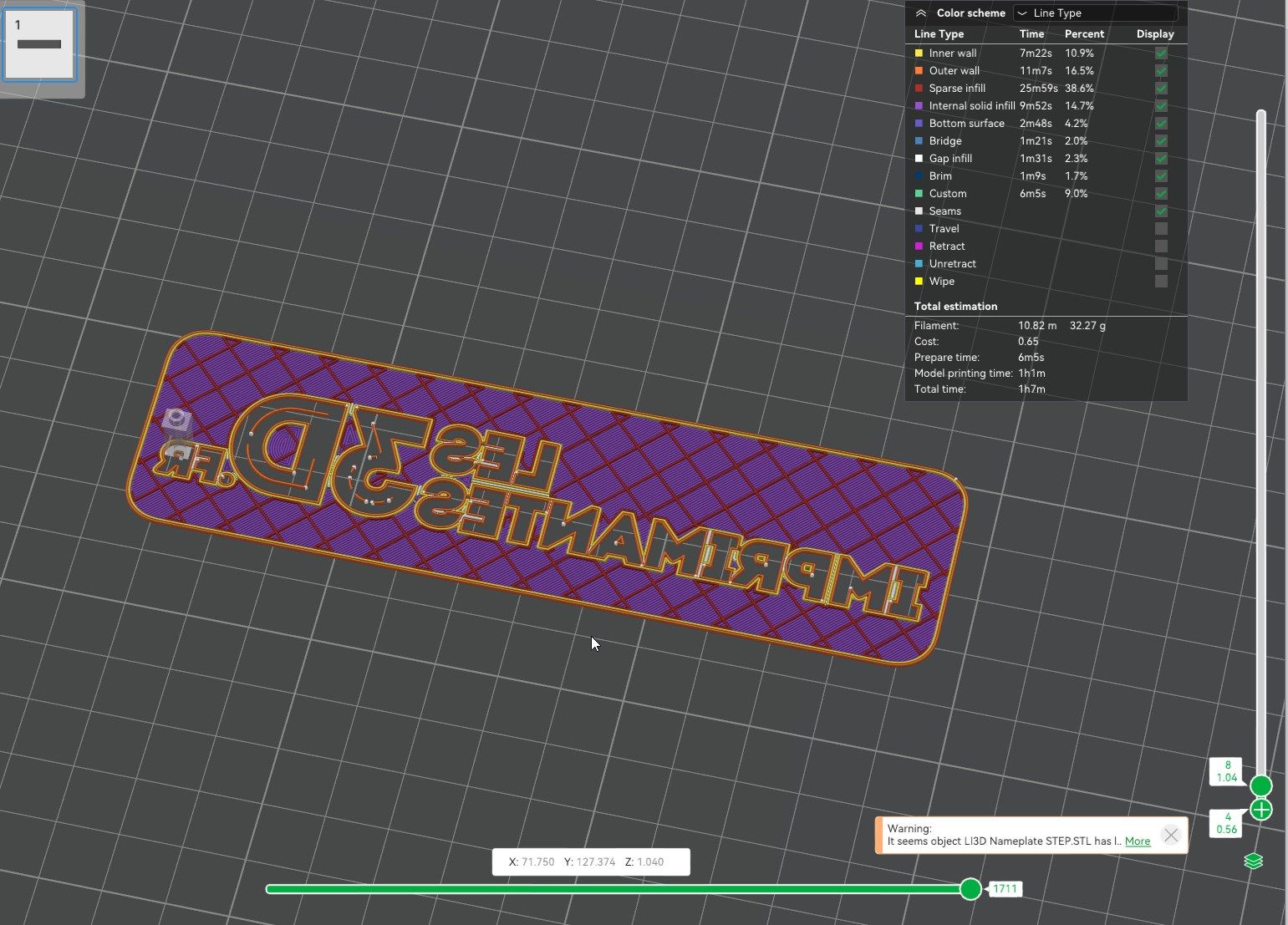
Task: Click the Internal solid infill purple swatch
Action: 919,106
